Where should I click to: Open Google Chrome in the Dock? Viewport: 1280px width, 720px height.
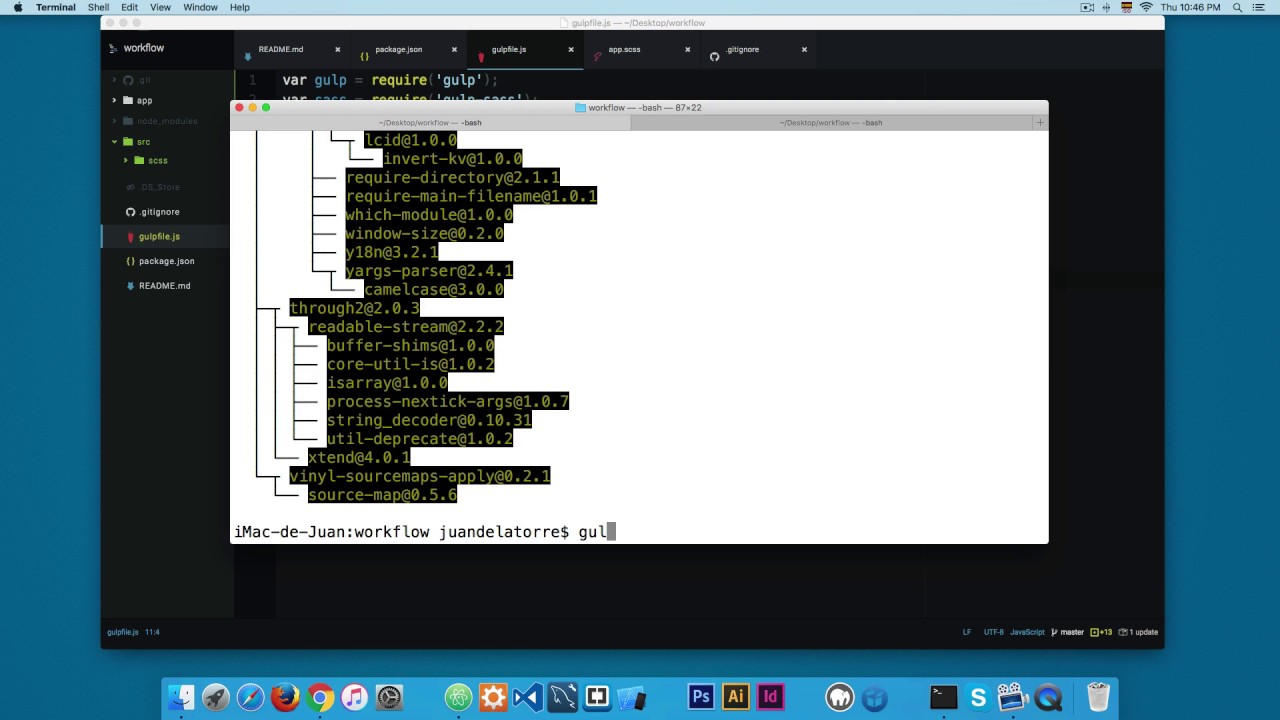point(320,697)
